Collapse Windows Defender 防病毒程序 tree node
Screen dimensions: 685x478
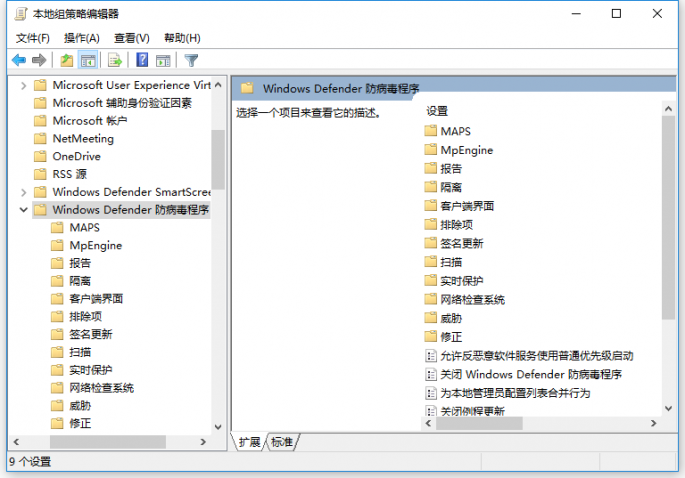(24, 210)
